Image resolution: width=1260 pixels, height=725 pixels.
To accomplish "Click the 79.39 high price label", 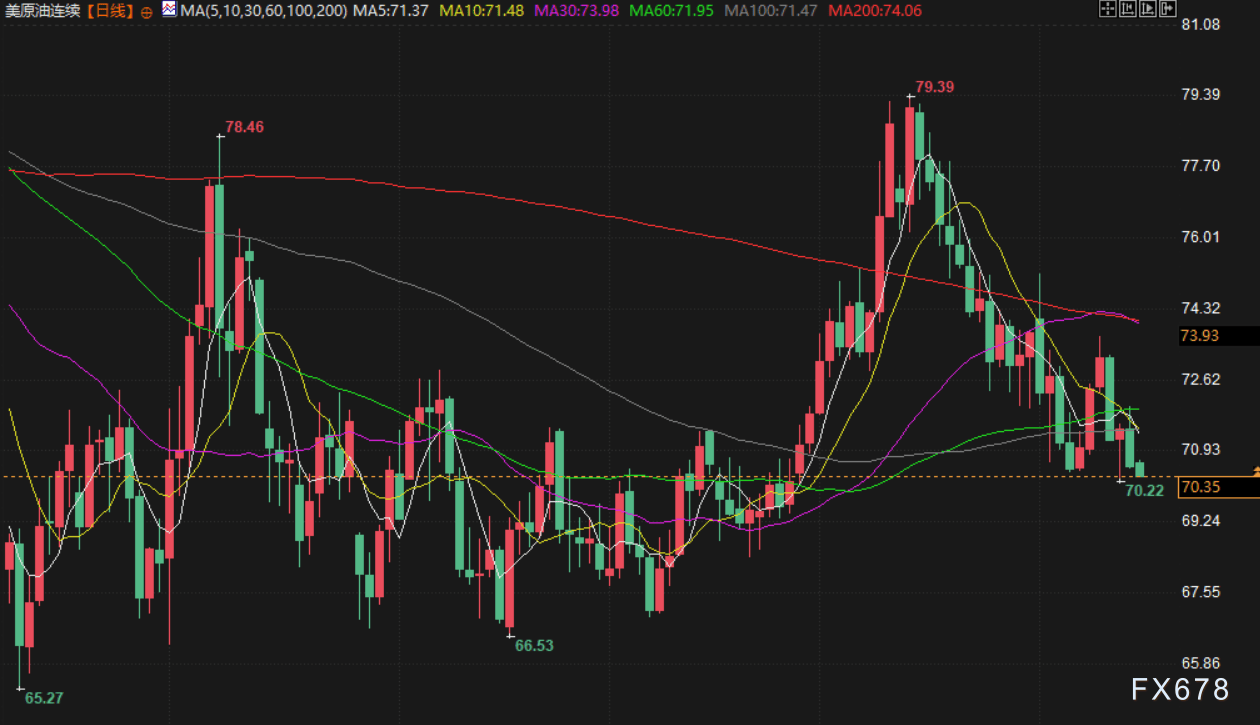I will pos(935,87).
